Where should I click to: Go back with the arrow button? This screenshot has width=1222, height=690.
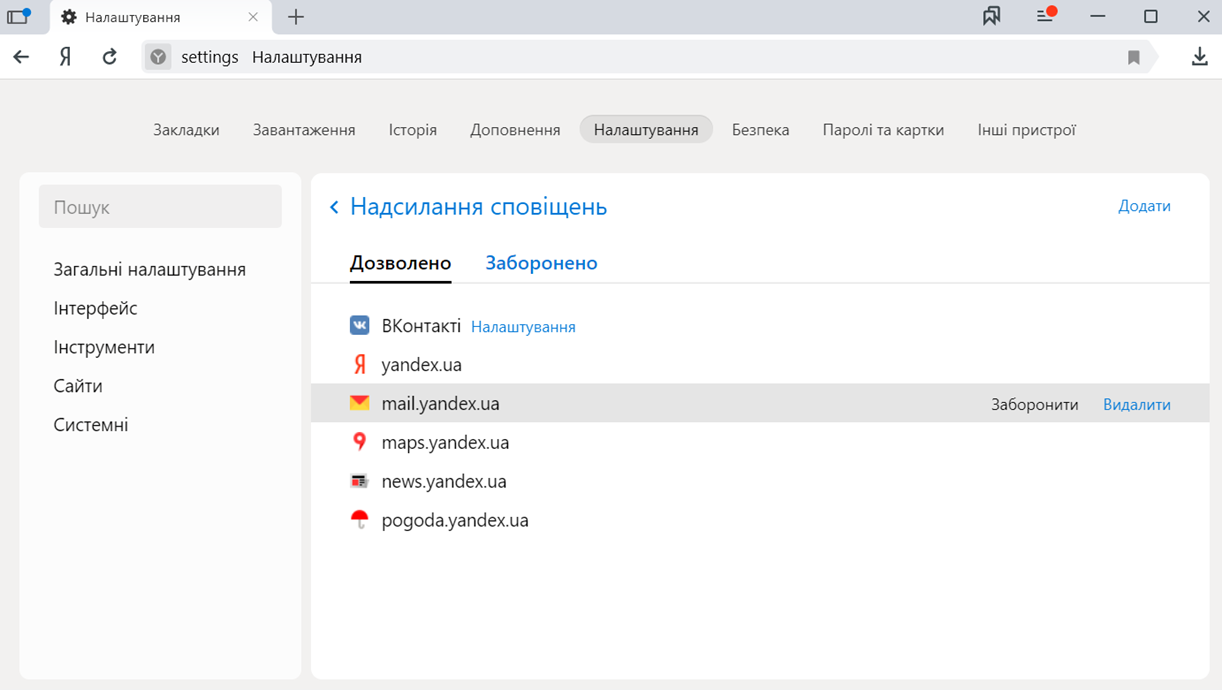tap(21, 57)
